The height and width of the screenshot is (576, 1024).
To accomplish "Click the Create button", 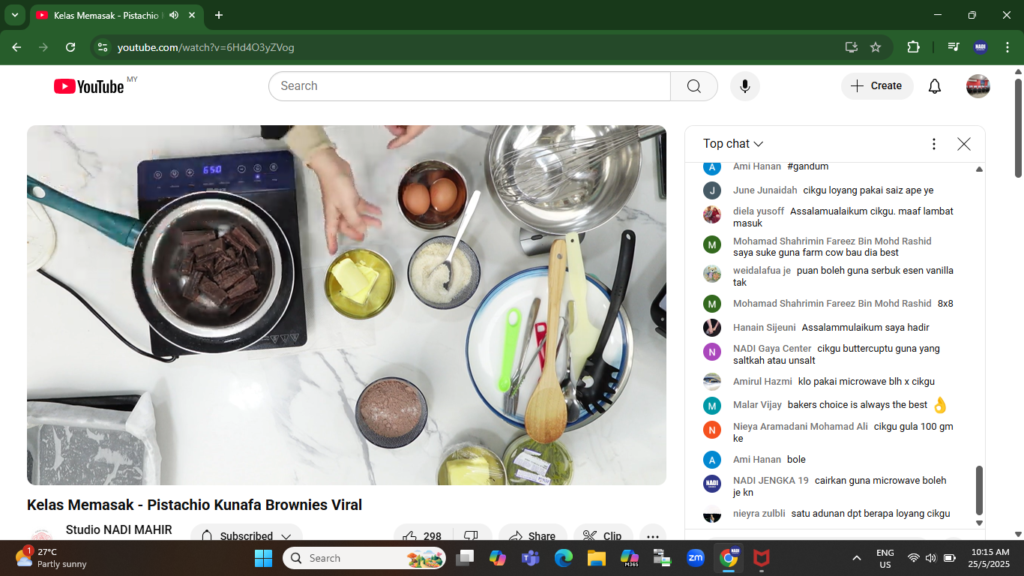I will tap(877, 86).
